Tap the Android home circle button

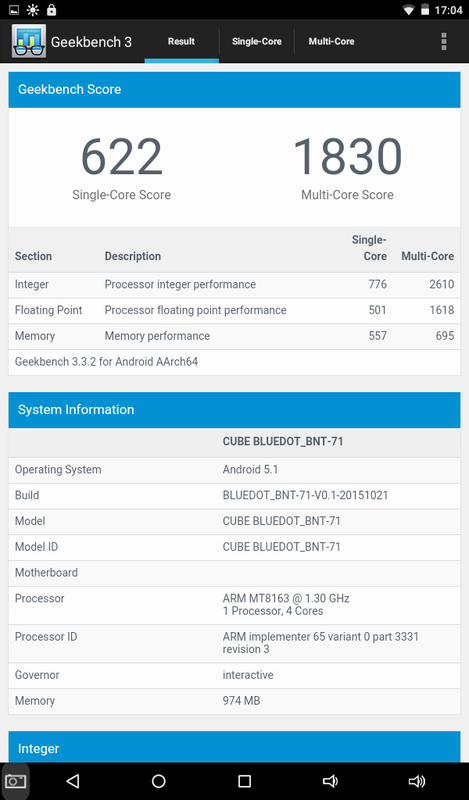point(158,781)
